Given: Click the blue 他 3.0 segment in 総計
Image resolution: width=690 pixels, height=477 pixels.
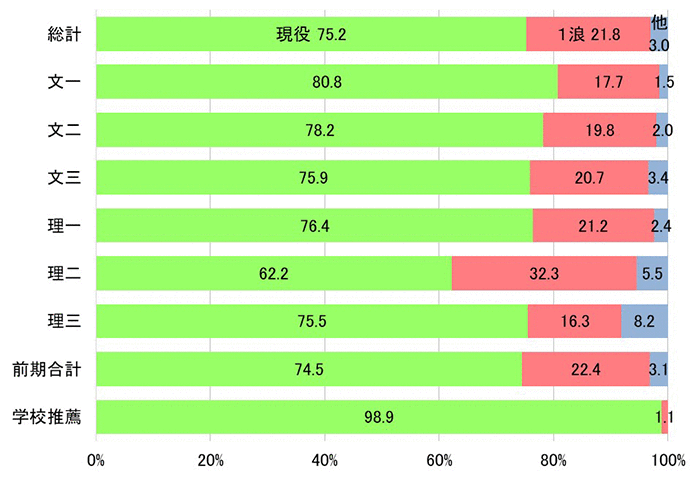Looking at the screenshot, I should [659, 34].
